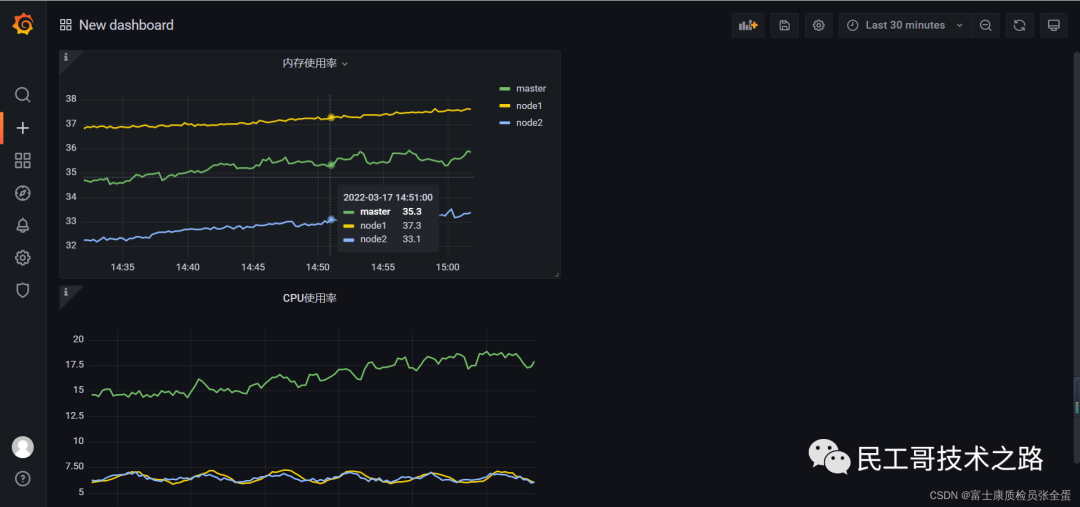Open the Help question mark icon
The width and height of the screenshot is (1080, 507).
click(23, 479)
